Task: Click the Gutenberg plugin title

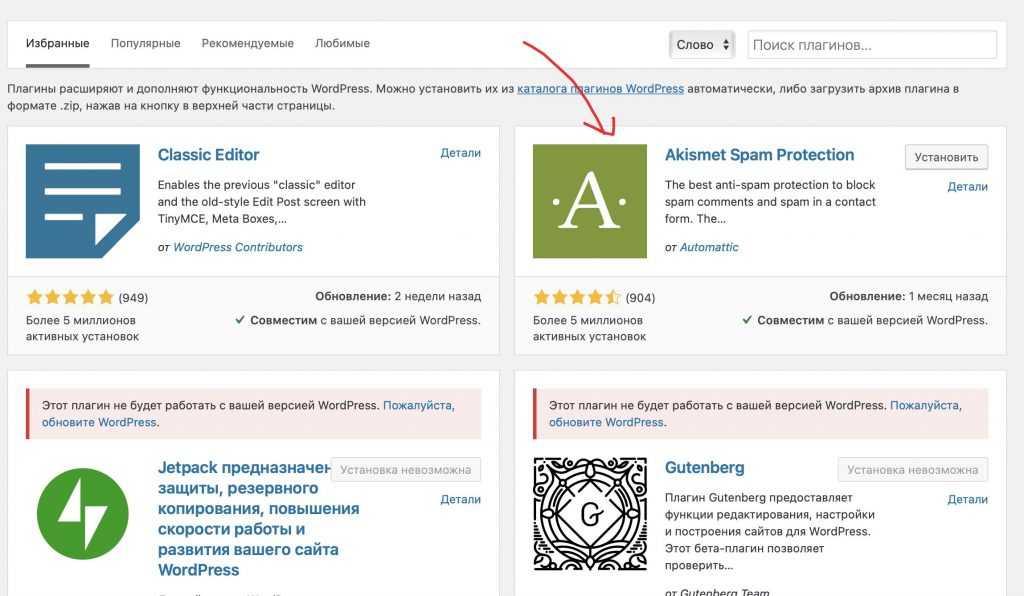Action: [x=704, y=467]
